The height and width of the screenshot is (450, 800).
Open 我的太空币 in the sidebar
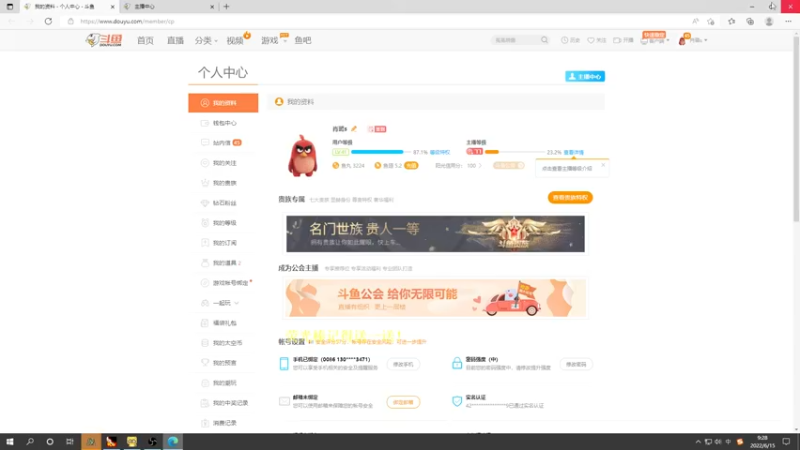point(223,343)
